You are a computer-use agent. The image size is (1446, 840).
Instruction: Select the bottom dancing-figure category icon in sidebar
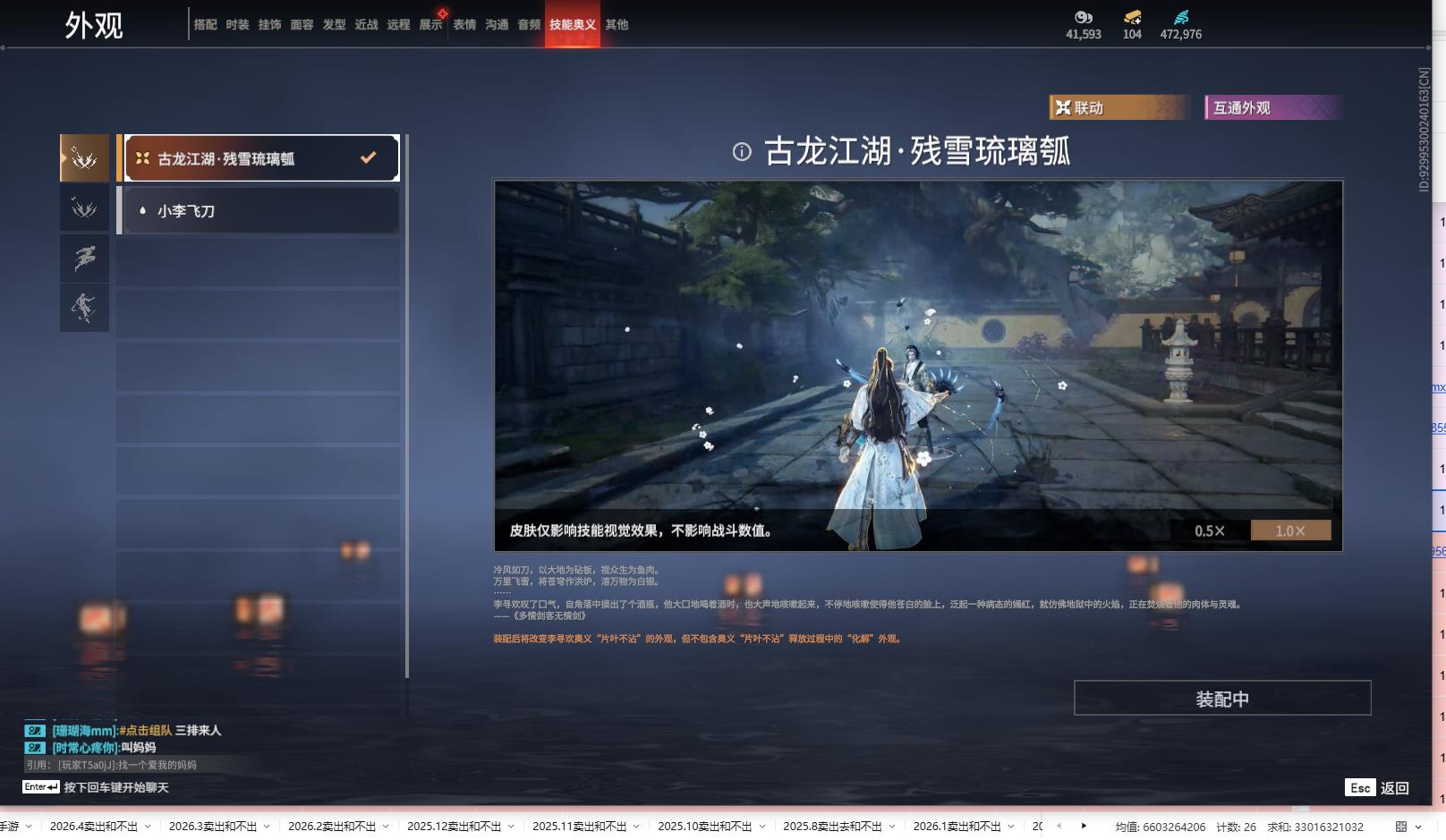coord(84,308)
